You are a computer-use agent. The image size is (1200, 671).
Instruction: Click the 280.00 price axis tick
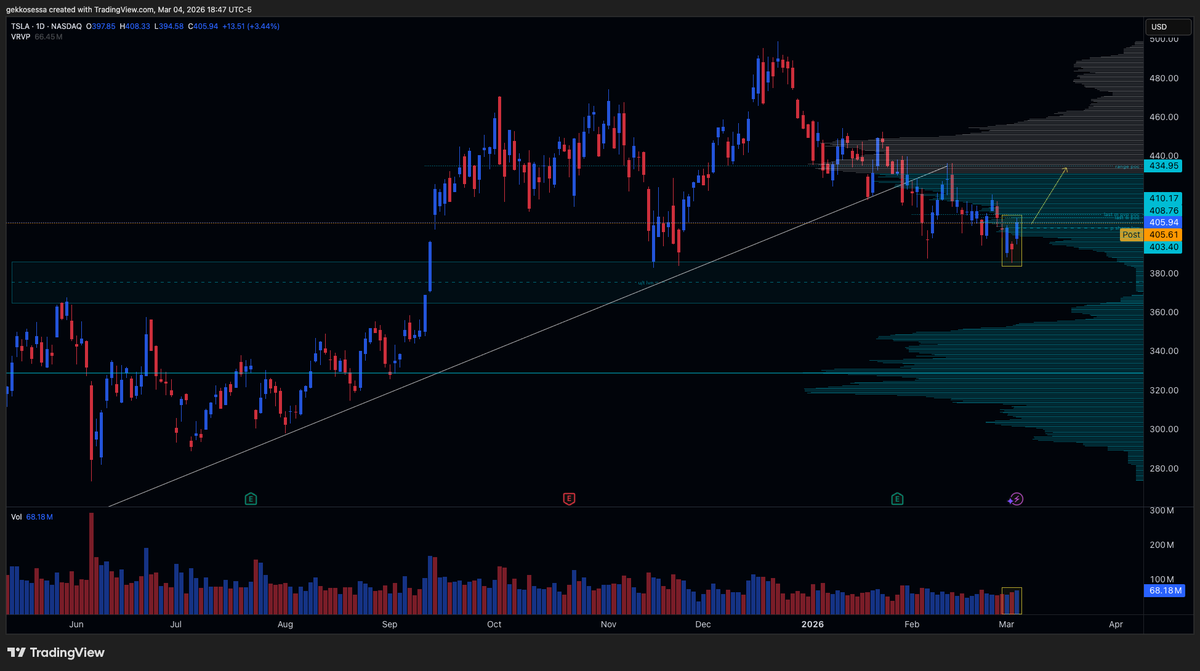tap(1164, 468)
